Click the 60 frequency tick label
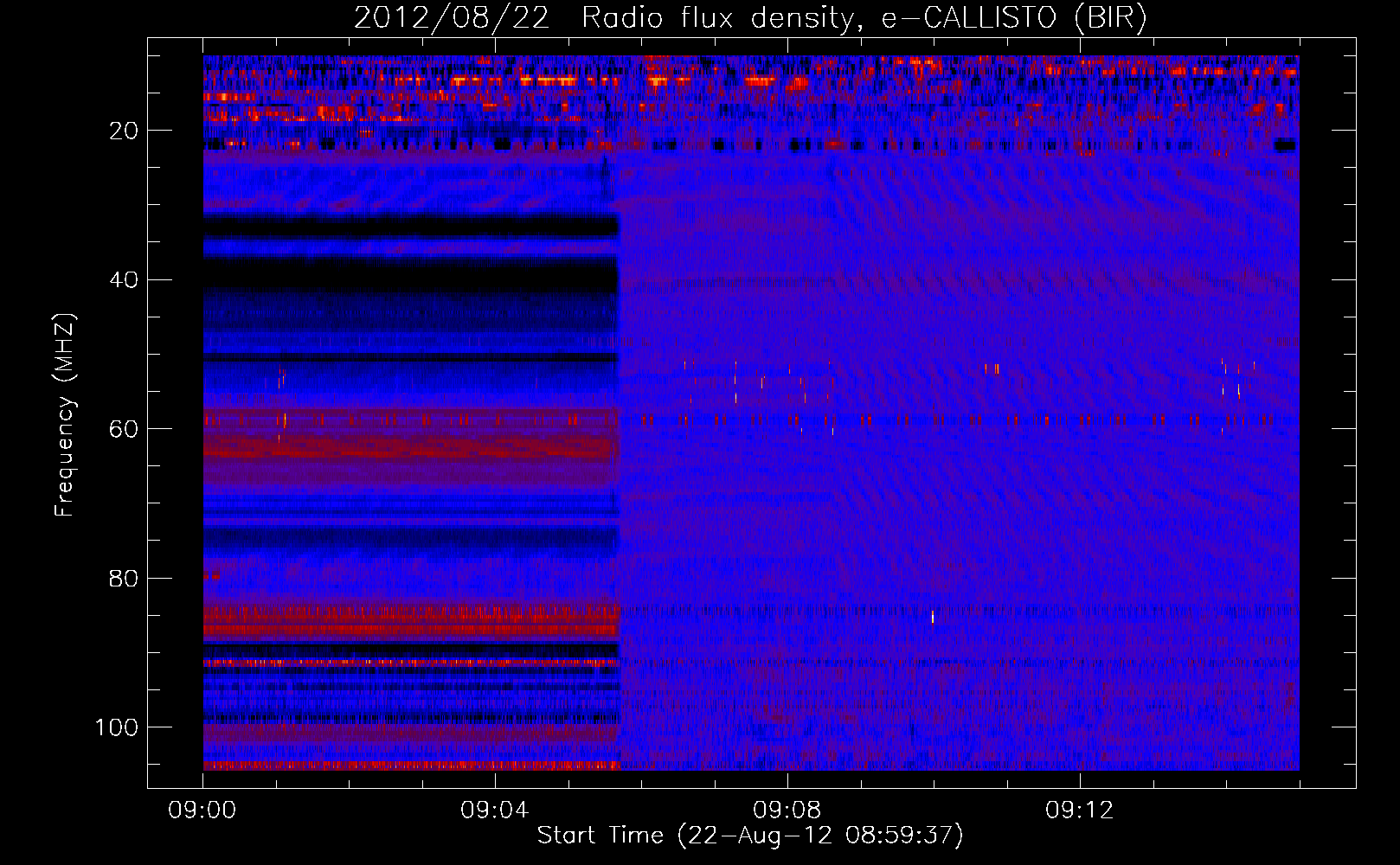Screen dimensions: 1400x865 point(124,429)
